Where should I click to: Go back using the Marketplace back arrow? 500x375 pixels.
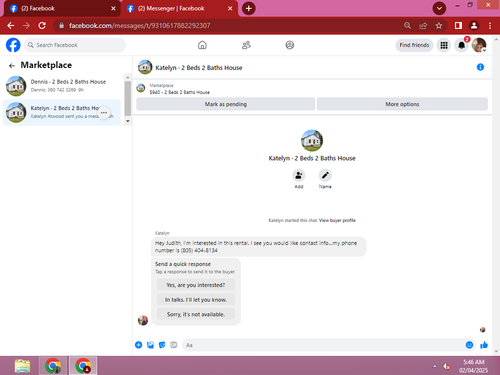pyautogui.click(x=12, y=66)
